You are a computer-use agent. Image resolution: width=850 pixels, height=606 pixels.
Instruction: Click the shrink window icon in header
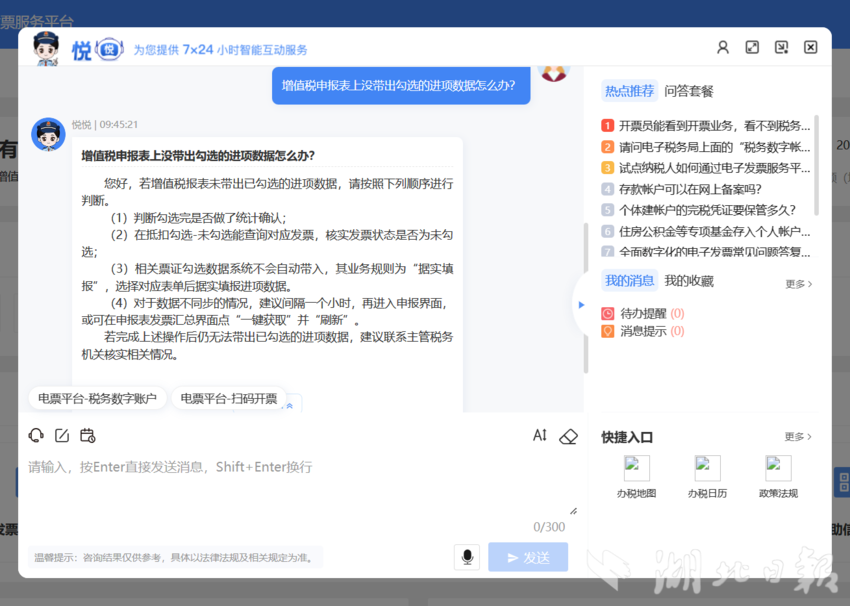coord(781,48)
